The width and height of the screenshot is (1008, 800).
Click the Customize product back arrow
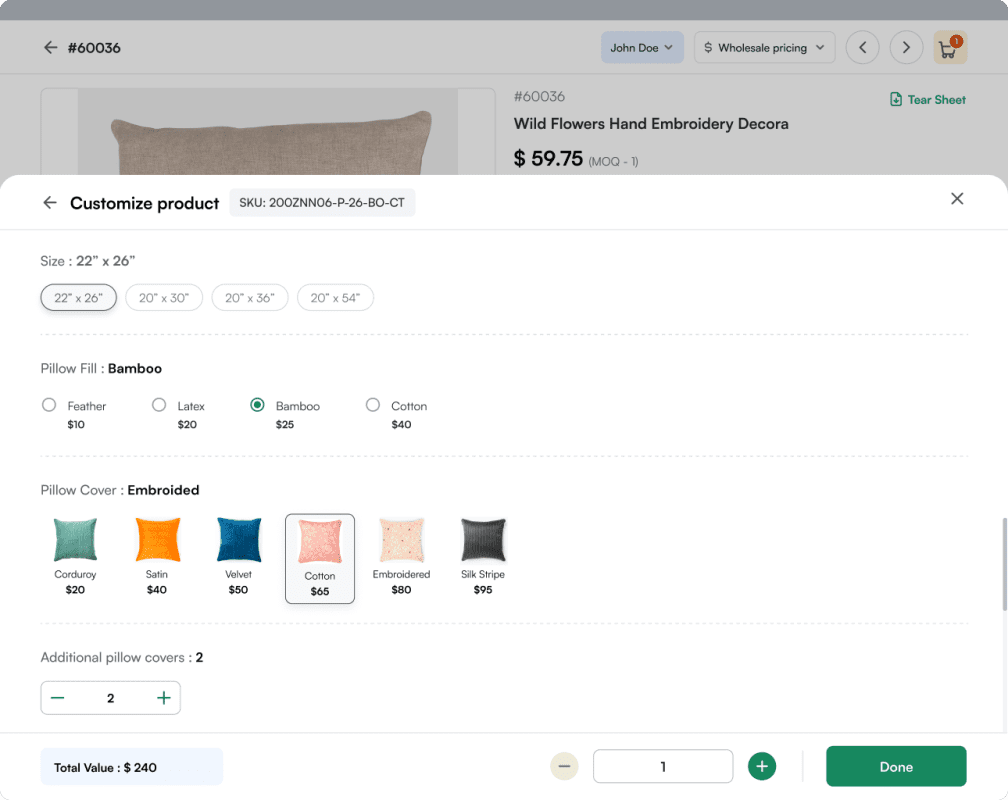pyautogui.click(x=49, y=202)
